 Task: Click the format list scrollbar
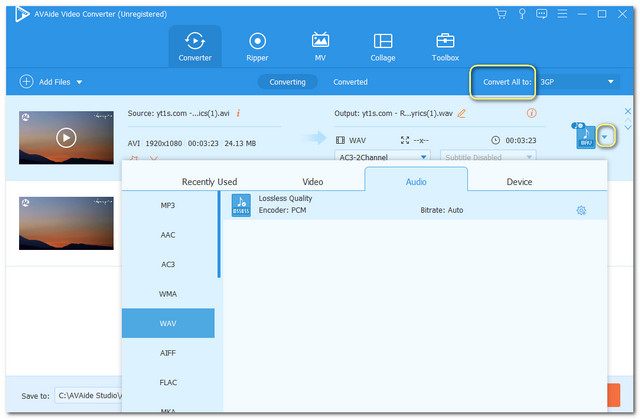click(x=219, y=235)
